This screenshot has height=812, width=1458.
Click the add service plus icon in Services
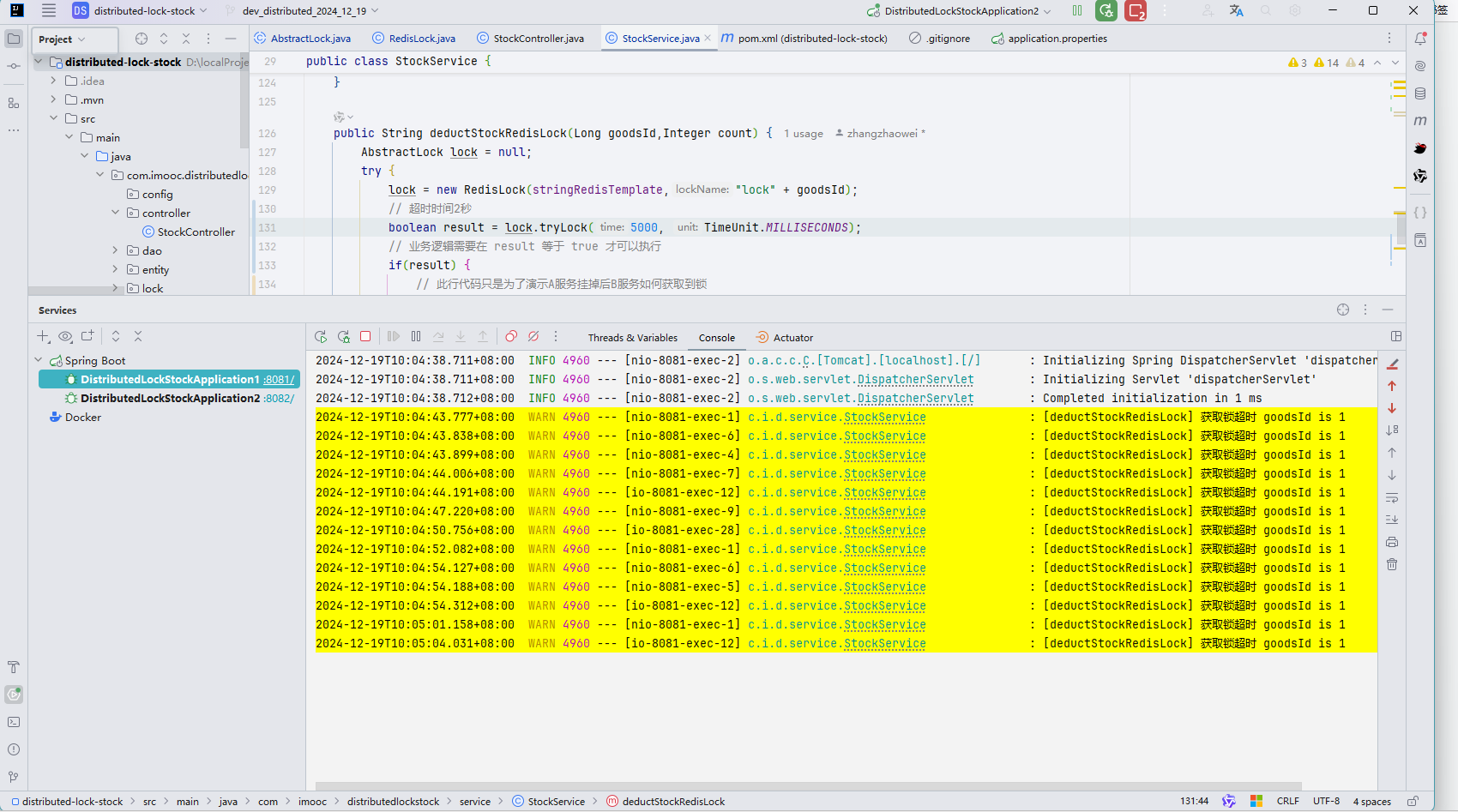(43, 336)
